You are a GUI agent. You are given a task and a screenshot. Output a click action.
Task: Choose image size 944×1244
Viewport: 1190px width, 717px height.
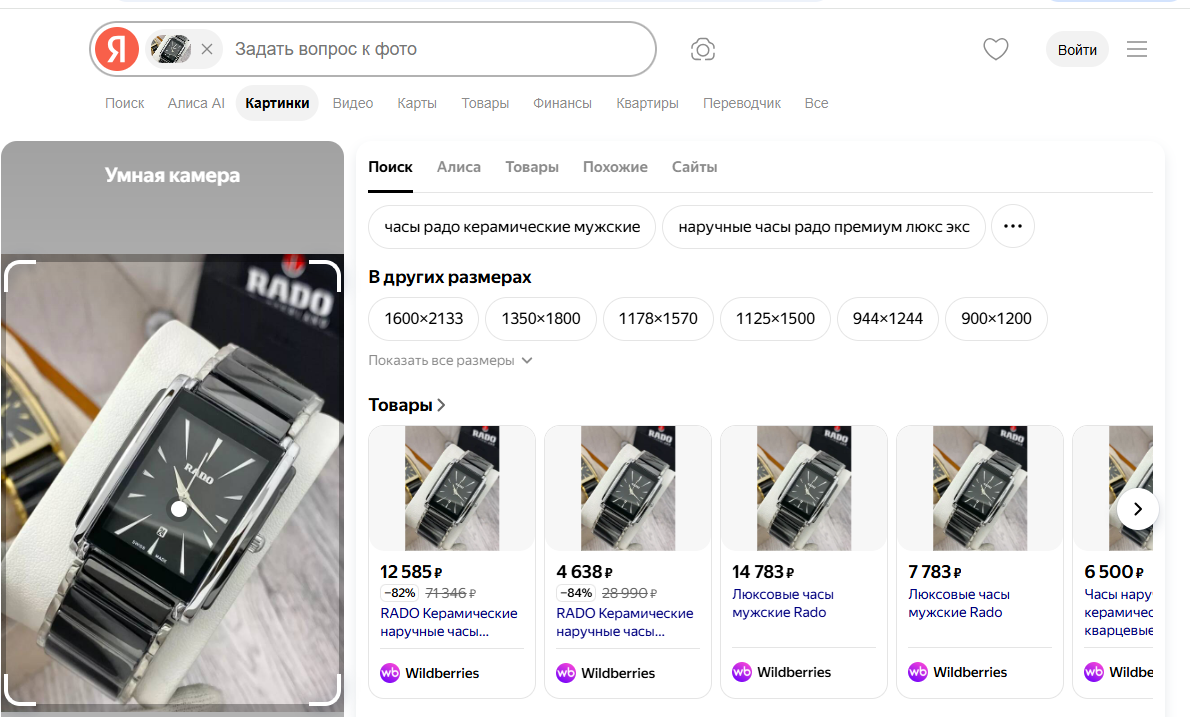click(x=887, y=319)
